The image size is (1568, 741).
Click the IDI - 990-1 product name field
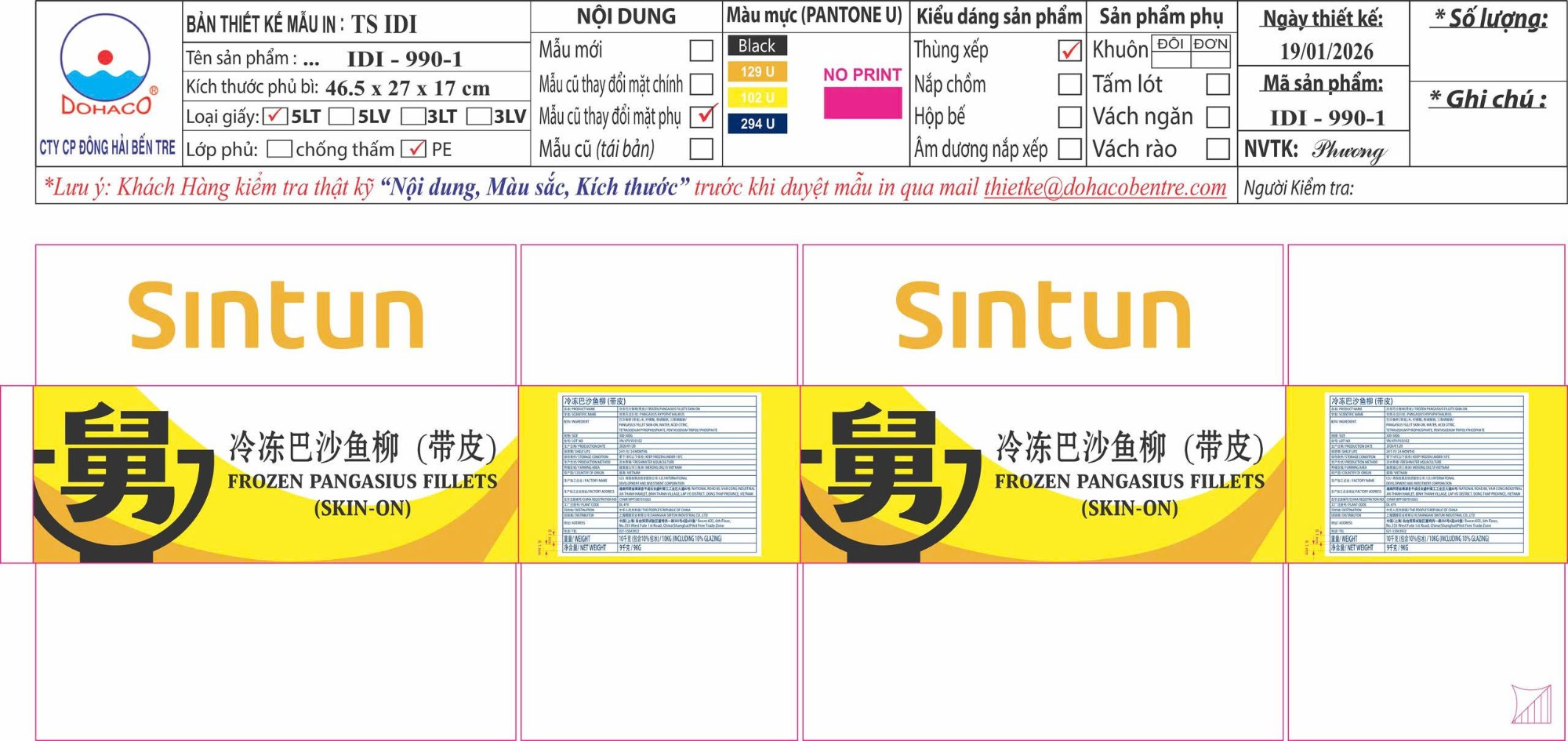405,59
